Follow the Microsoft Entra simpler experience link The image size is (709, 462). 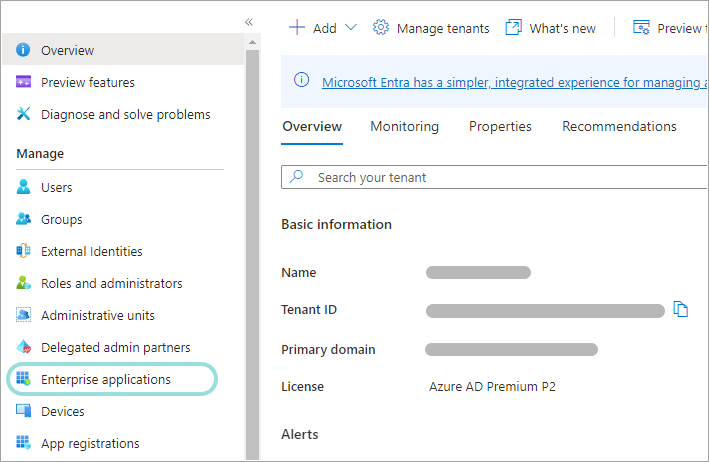point(515,82)
